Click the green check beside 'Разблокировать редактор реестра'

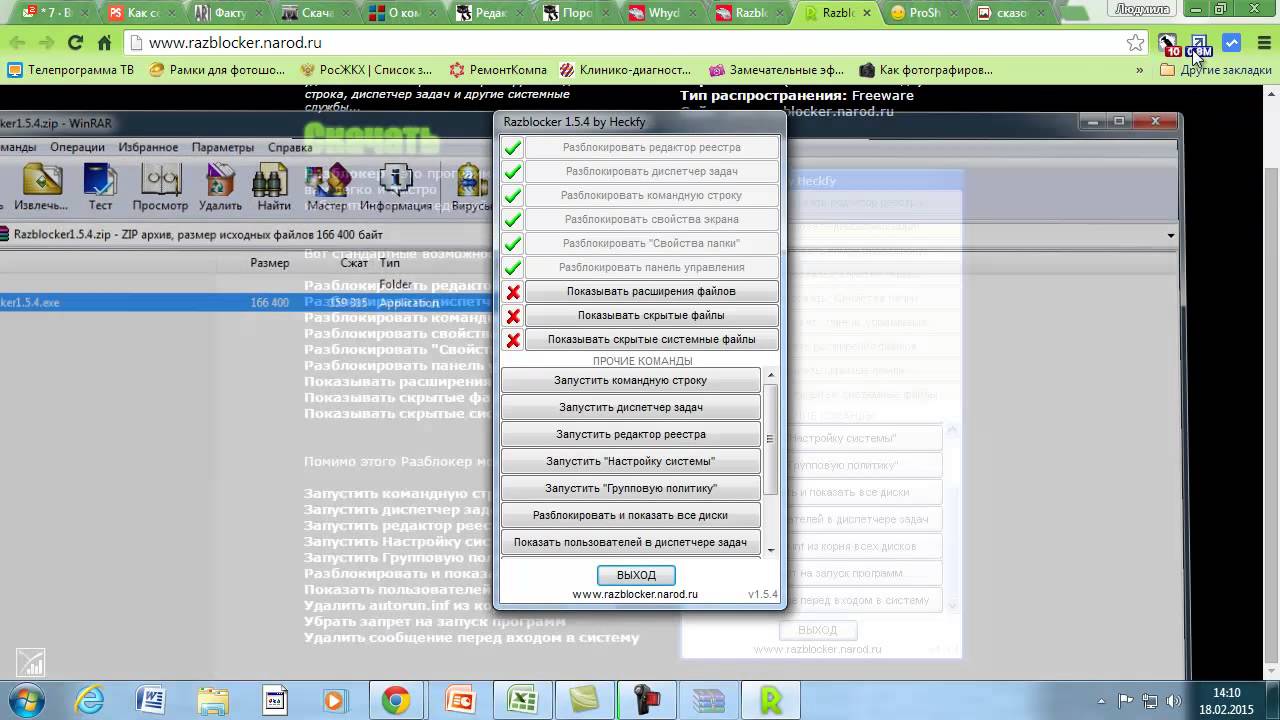[x=513, y=148]
